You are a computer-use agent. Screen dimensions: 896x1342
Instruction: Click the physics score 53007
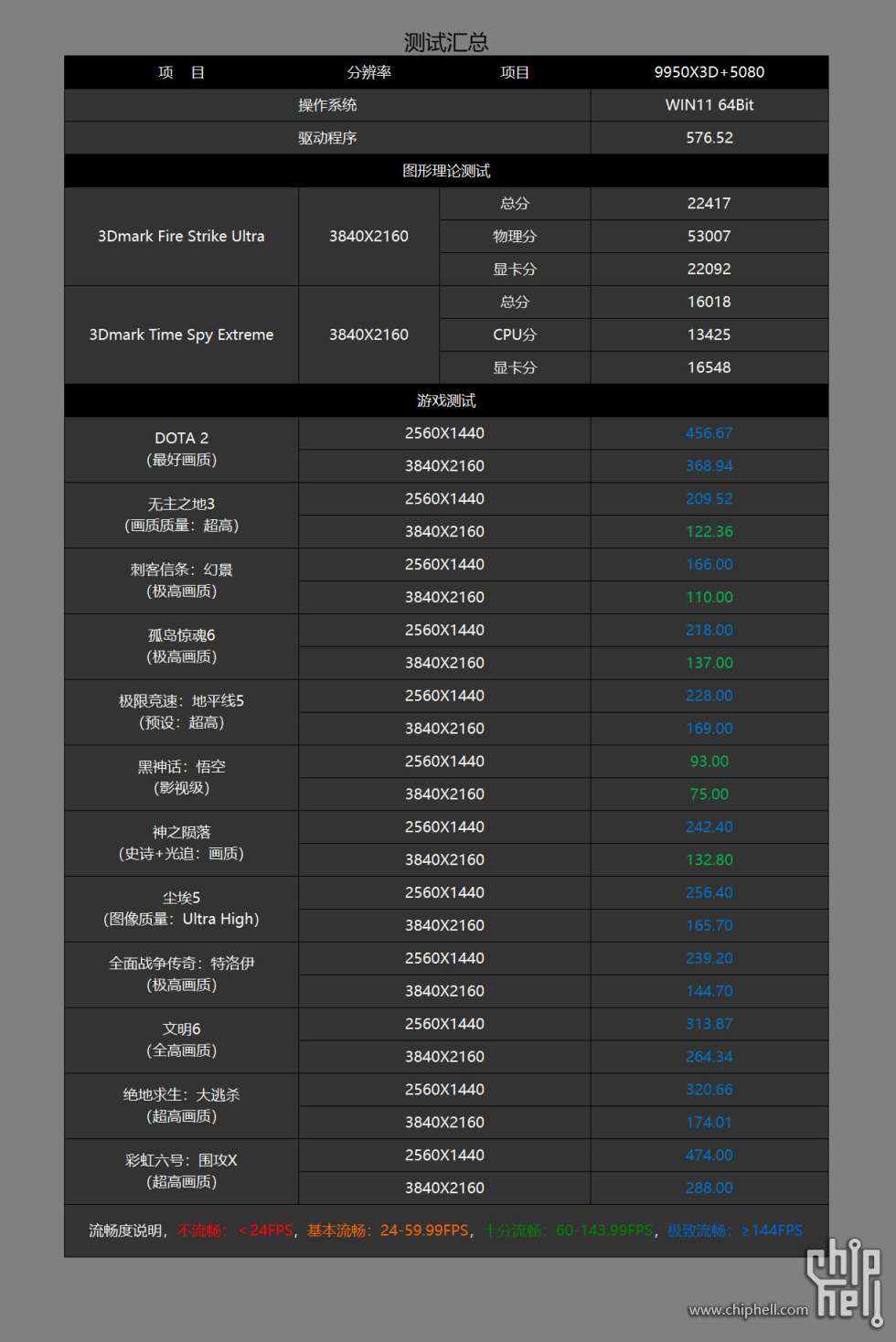point(709,236)
